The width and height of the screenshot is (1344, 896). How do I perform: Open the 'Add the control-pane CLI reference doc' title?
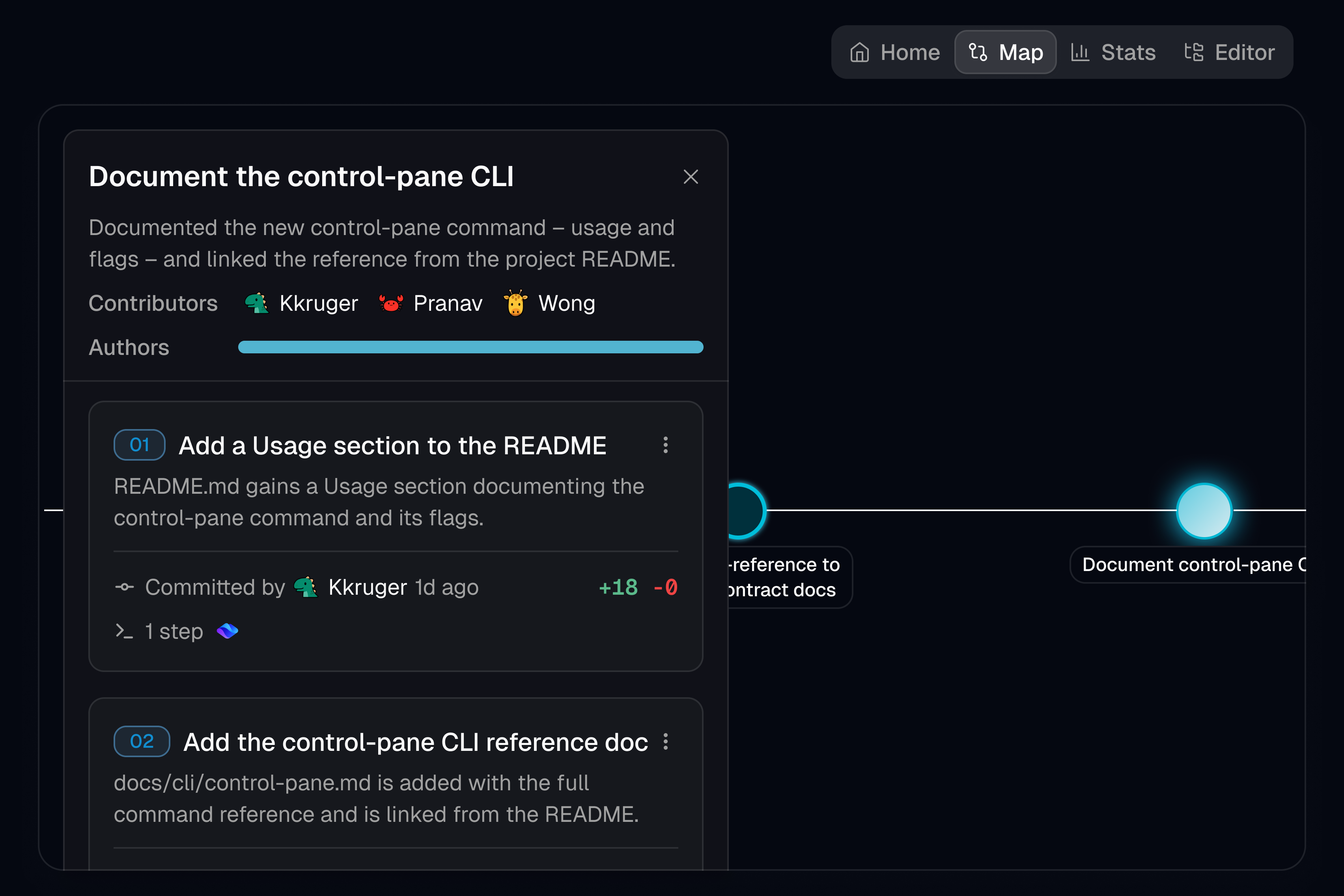pyautogui.click(x=415, y=742)
